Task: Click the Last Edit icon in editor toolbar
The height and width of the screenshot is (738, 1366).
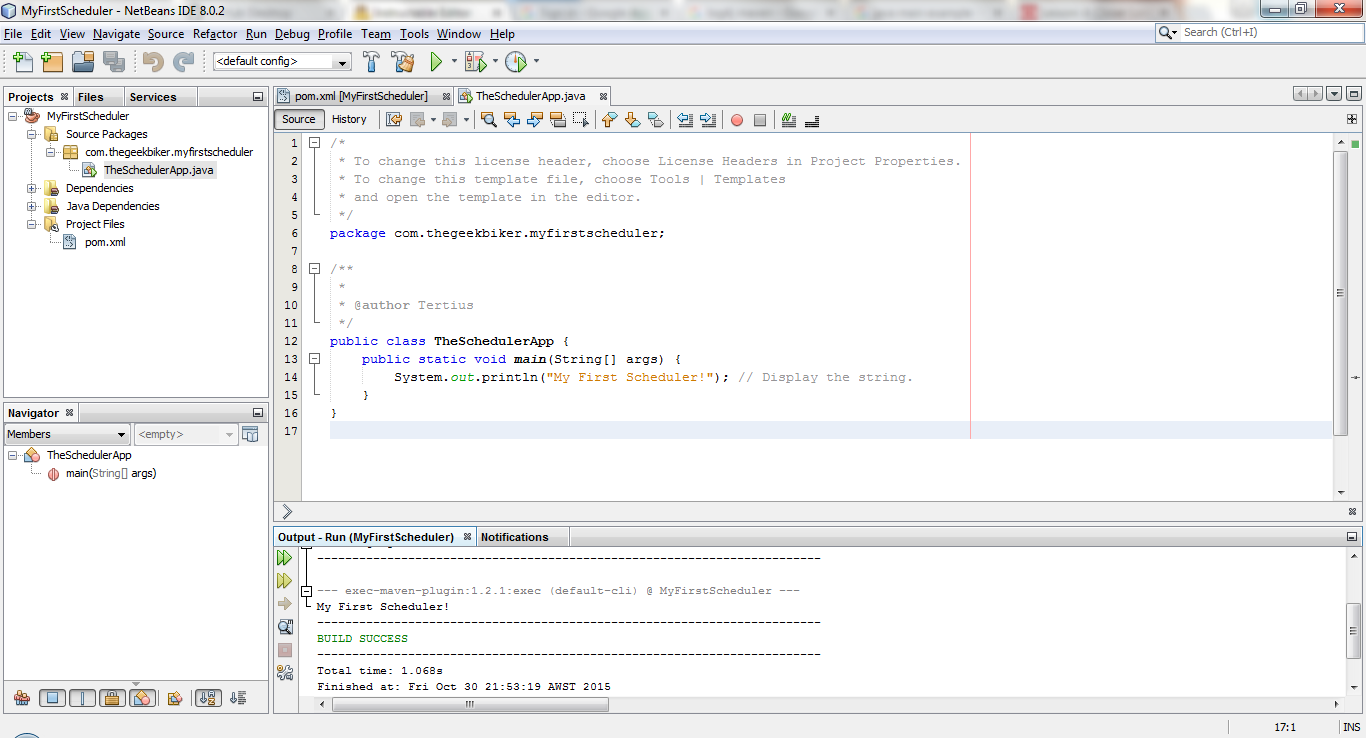Action: (x=394, y=120)
